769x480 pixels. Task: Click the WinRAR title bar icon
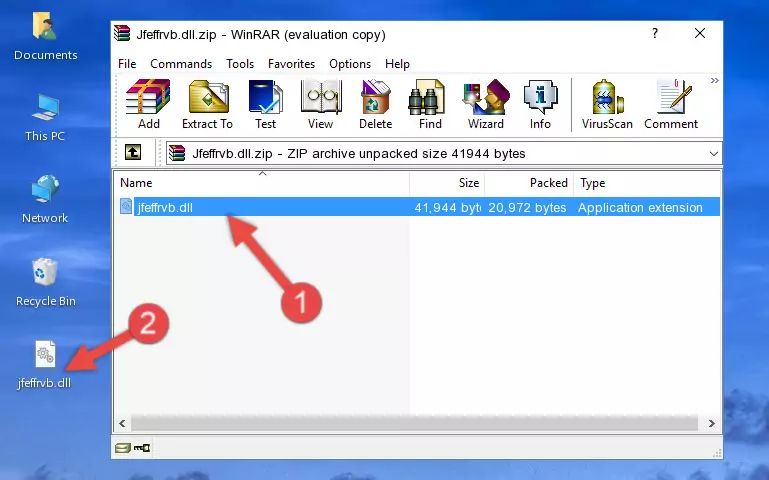coord(123,34)
